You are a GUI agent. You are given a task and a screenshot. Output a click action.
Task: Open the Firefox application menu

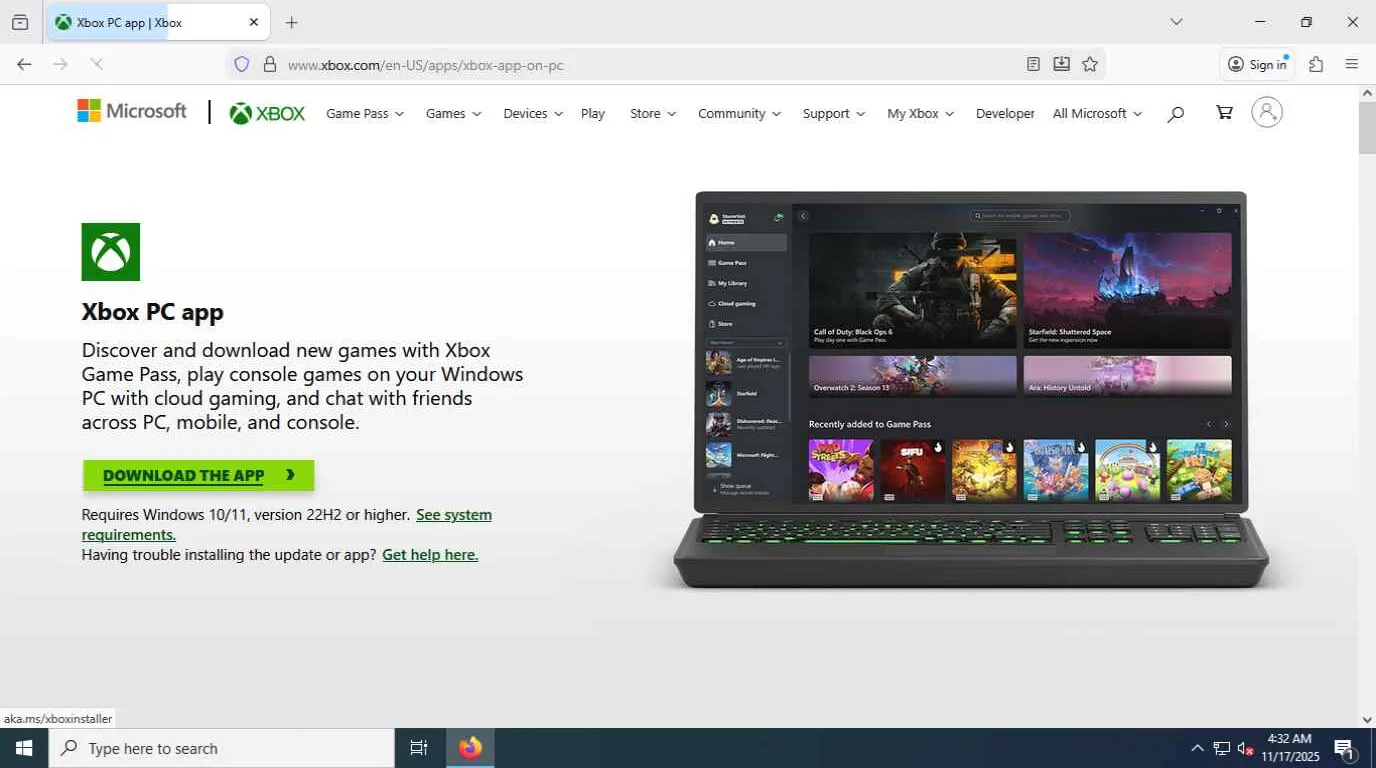1352,64
